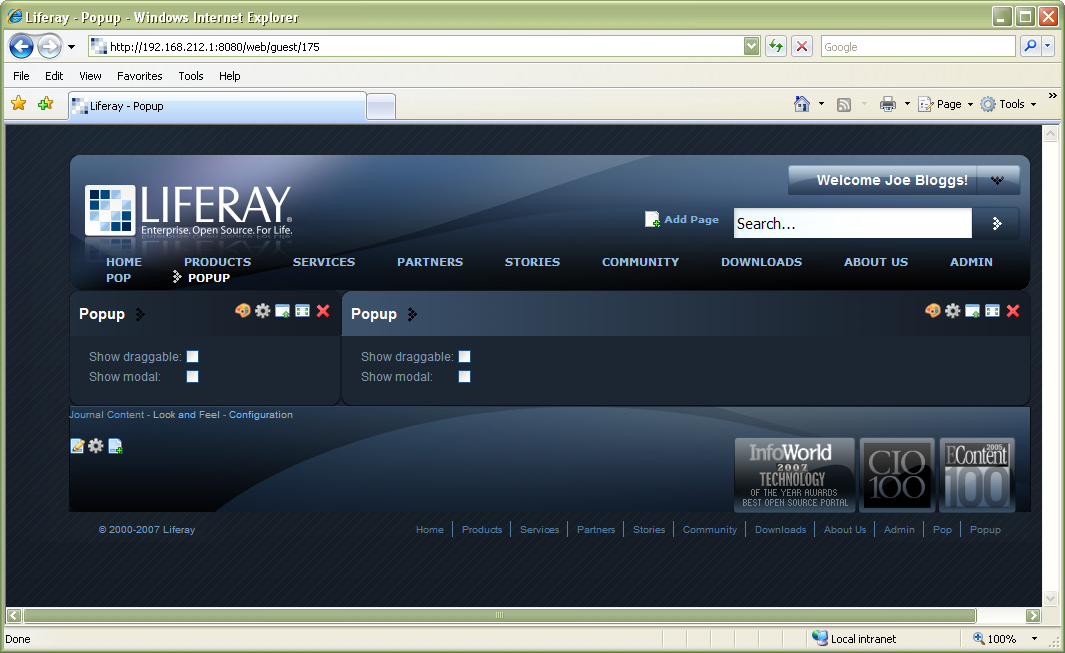The height and width of the screenshot is (653, 1065).
Task: Click the Liferay - Popup browser tab
Action: [217, 106]
